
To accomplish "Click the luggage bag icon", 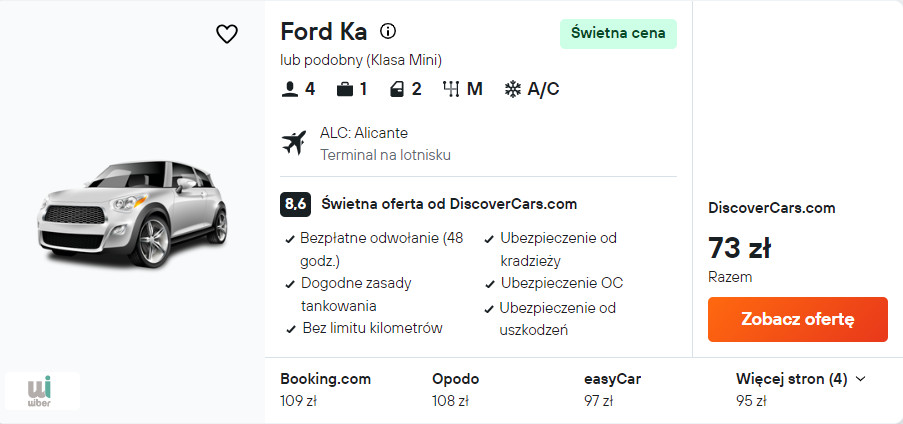I will pyautogui.click(x=345, y=89).
